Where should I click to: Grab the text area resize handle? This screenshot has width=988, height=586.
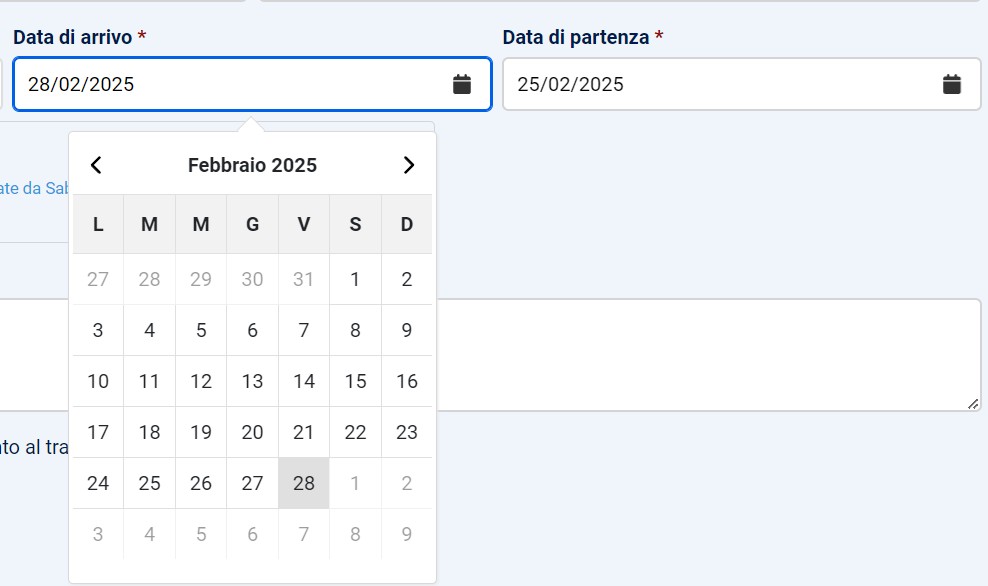coord(973,403)
